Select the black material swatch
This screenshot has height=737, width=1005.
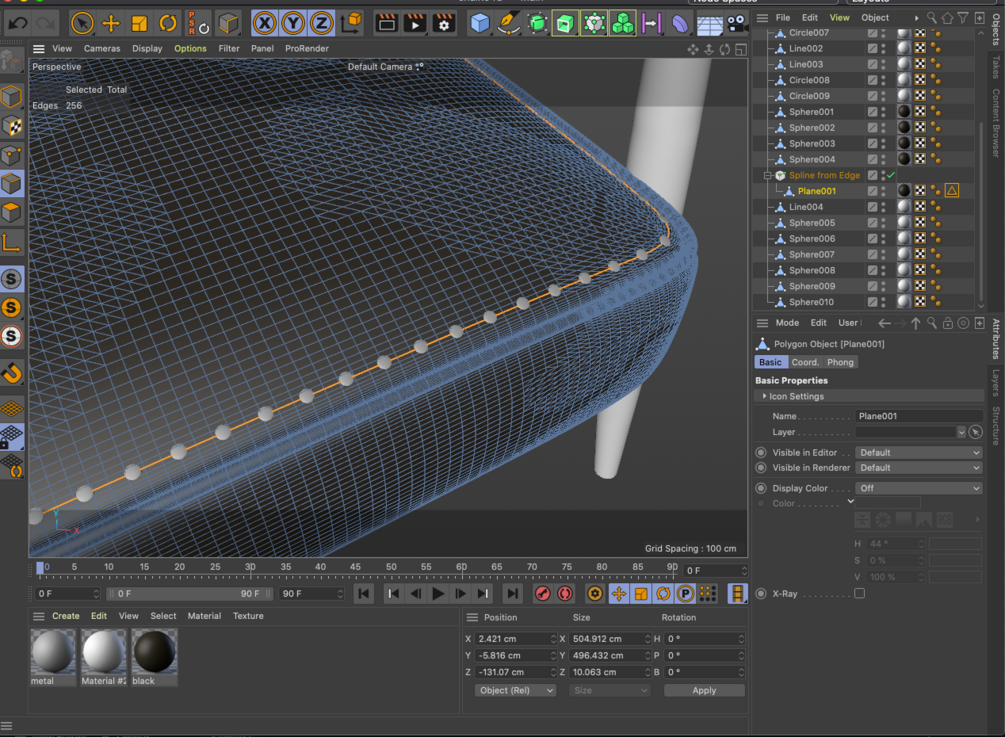pyautogui.click(x=154, y=652)
